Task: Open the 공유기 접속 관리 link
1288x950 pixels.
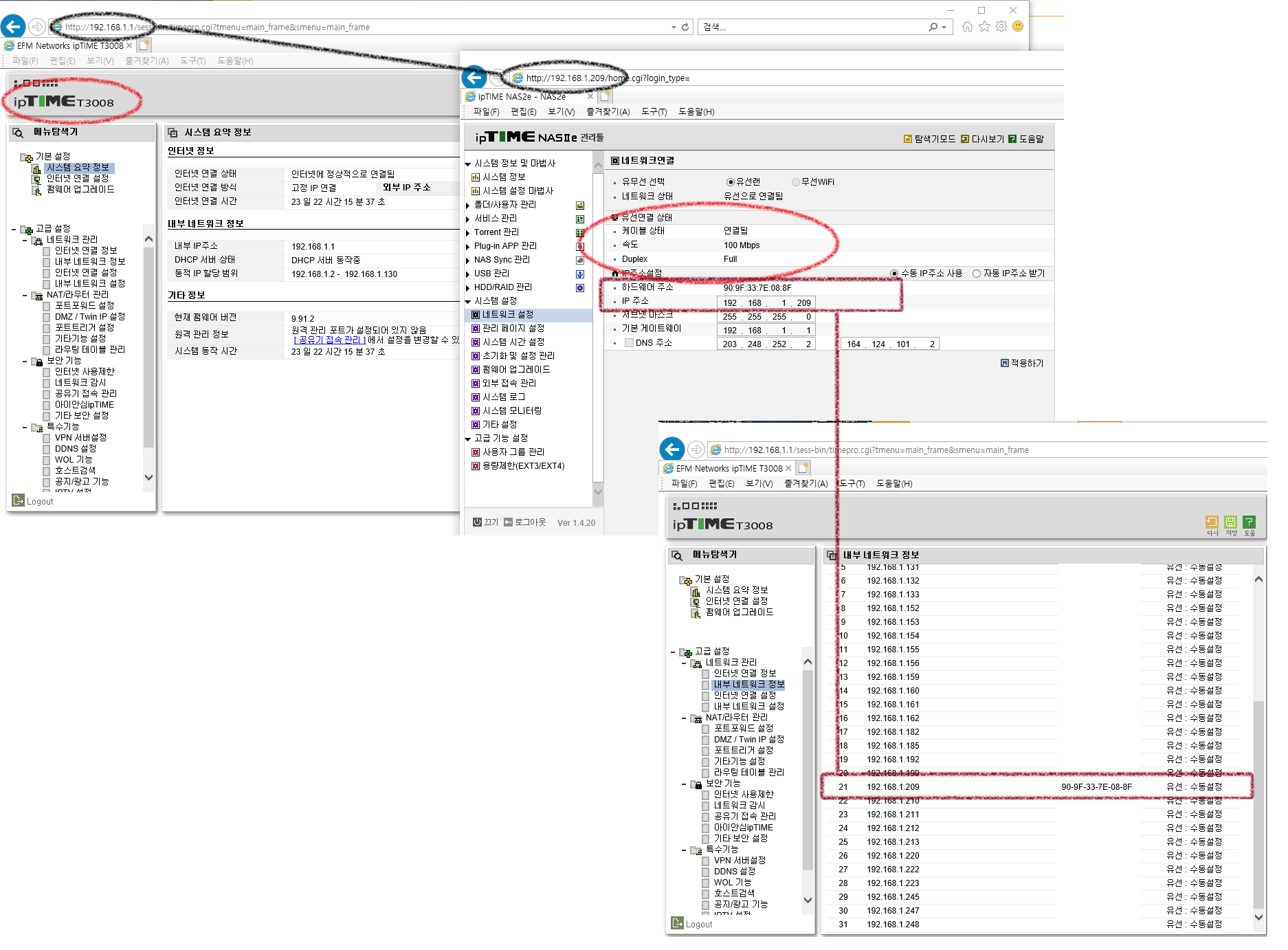Action: click(330, 340)
